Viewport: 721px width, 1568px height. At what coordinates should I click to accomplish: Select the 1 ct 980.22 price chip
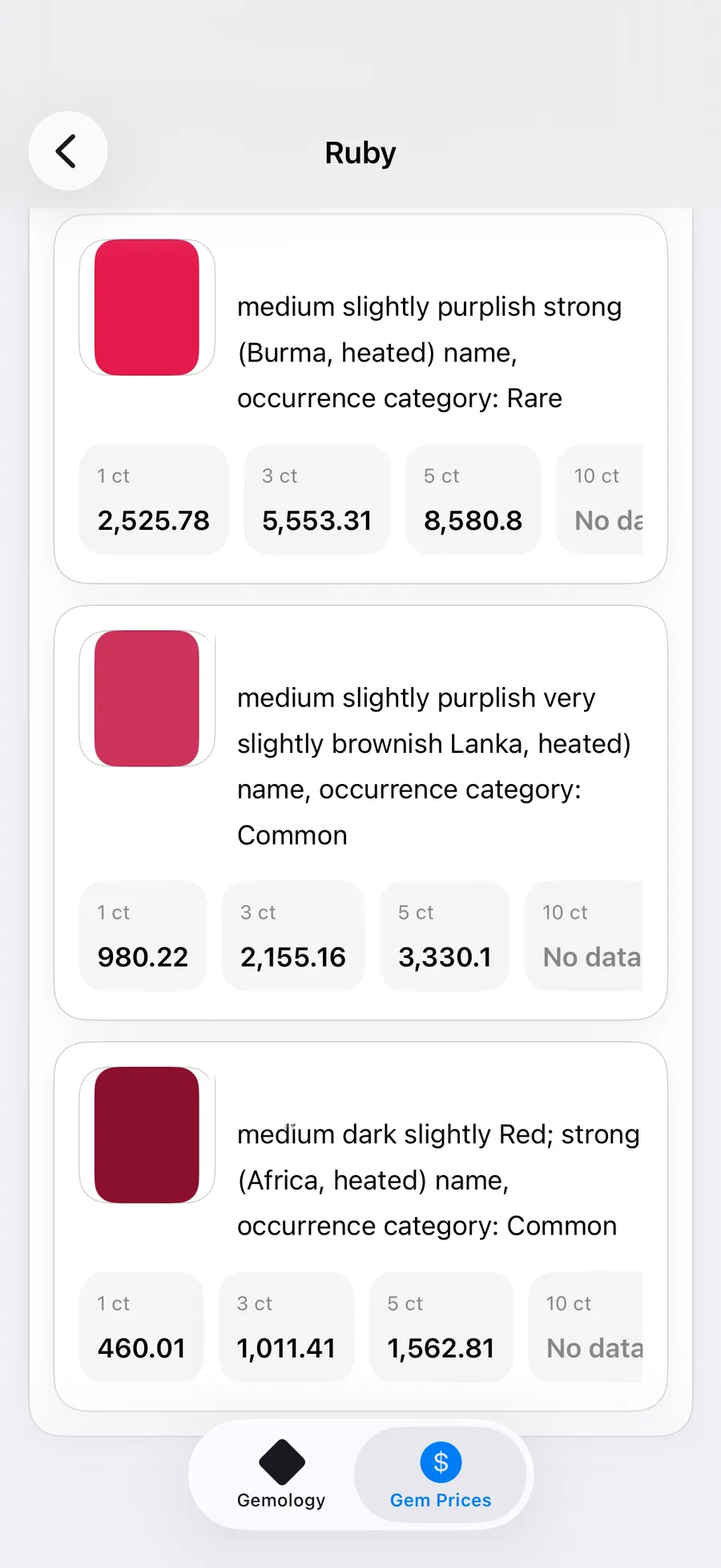(143, 936)
